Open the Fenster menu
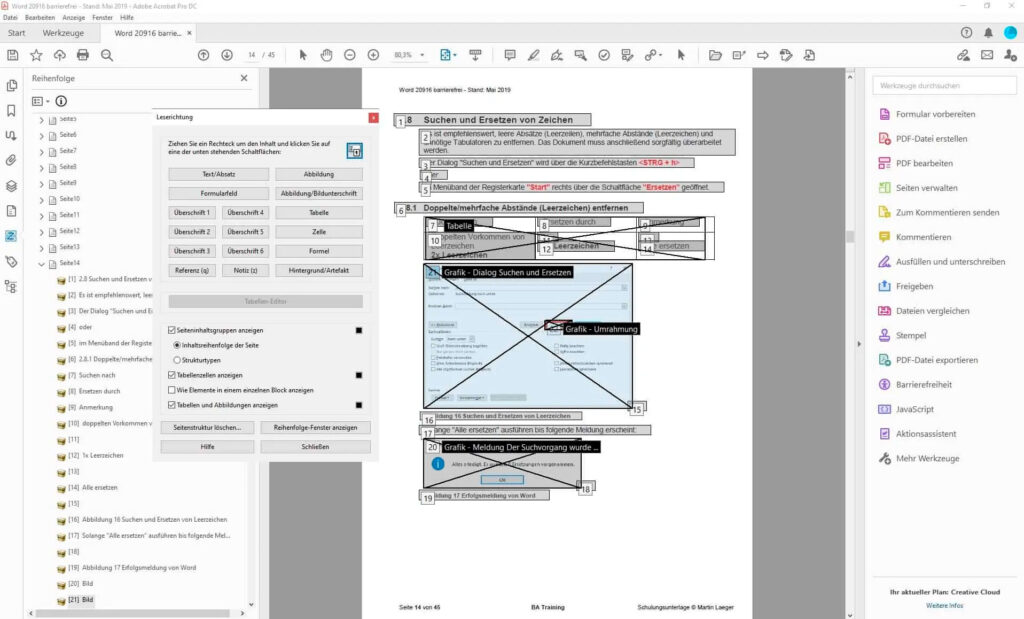 click(x=103, y=18)
